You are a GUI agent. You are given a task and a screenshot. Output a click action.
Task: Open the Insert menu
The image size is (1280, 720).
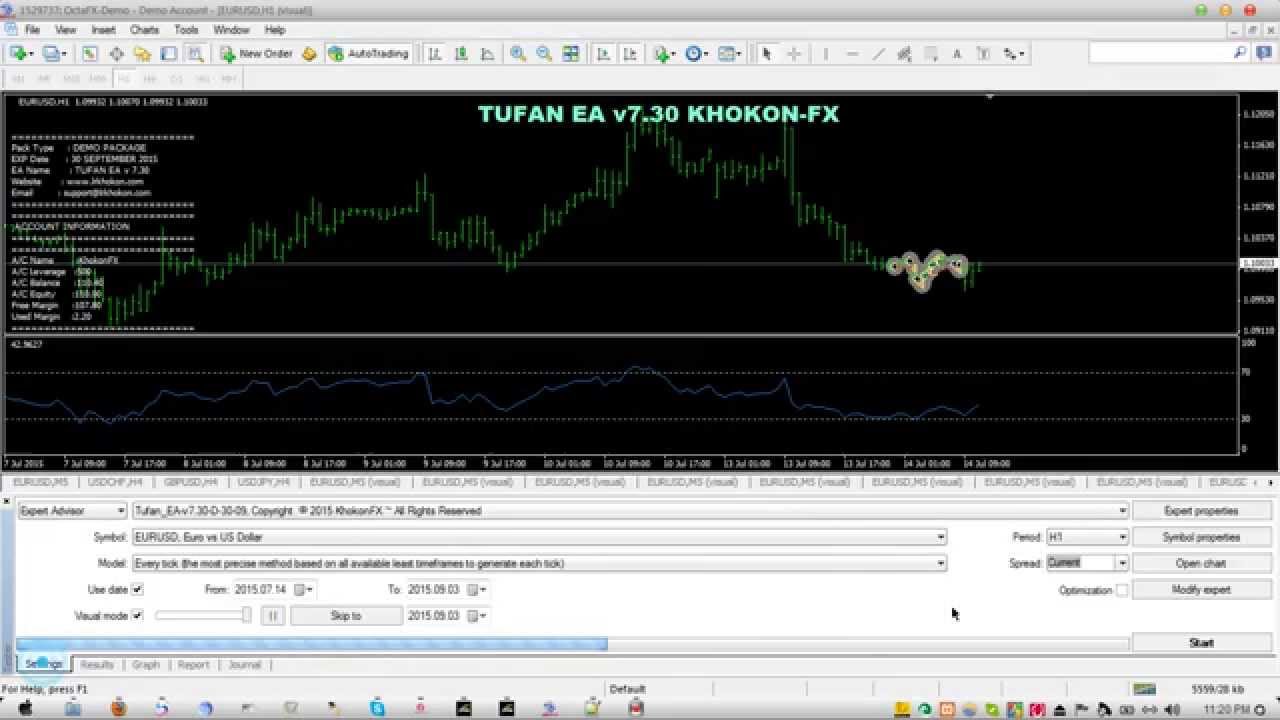[x=103, y=30]
